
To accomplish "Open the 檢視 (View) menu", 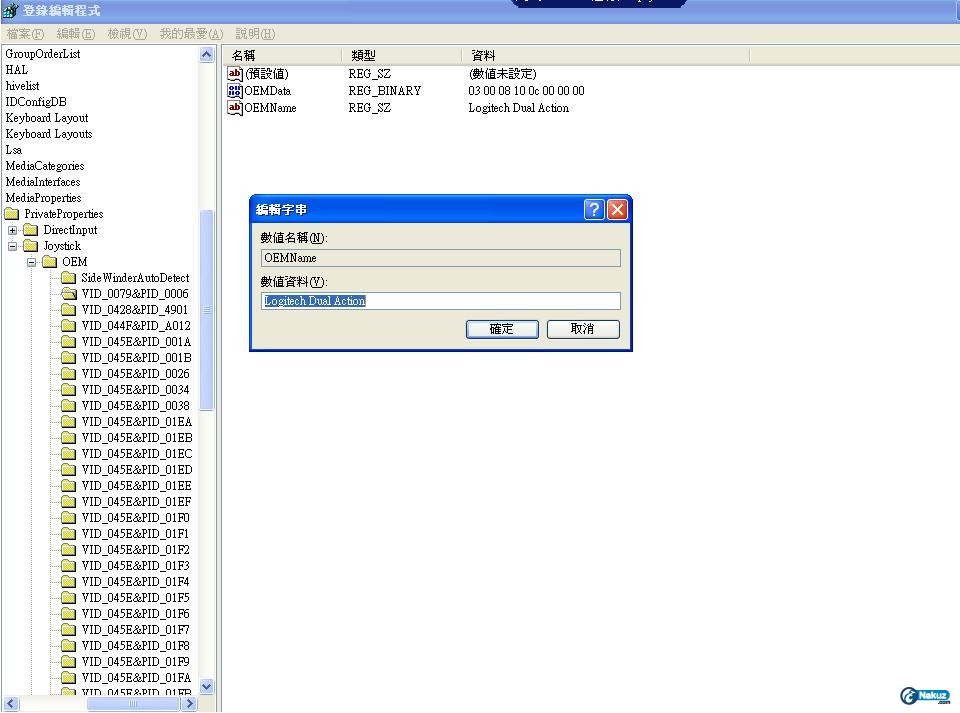I will [127, 34].
